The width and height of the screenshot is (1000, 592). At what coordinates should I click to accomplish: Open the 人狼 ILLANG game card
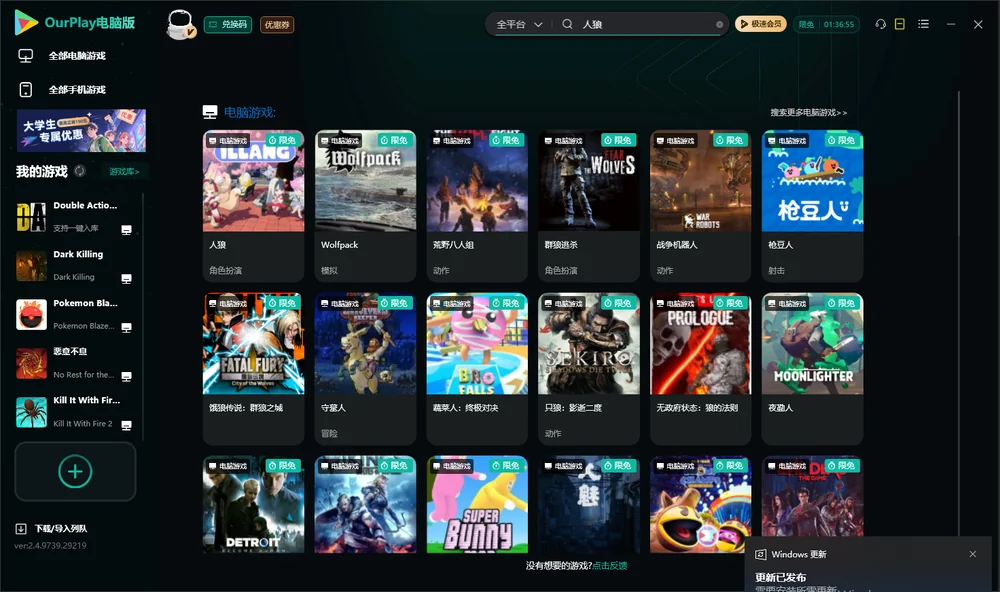point(253,205)
